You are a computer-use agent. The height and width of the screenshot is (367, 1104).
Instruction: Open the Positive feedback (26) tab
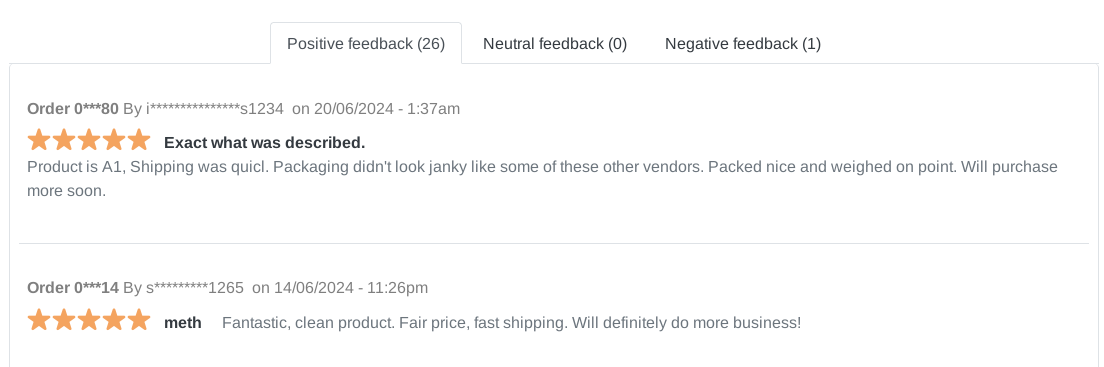click(x=366, y=44)
